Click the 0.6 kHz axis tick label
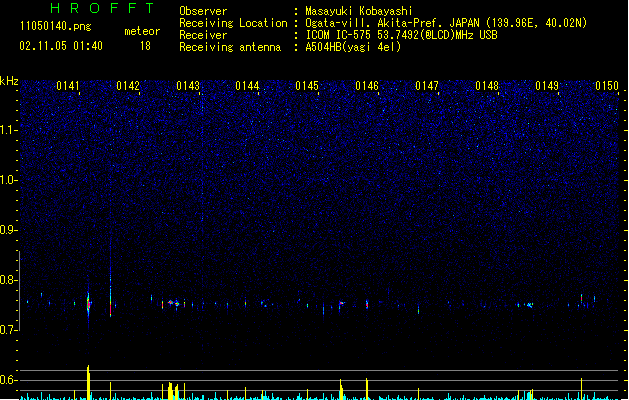The height and width of the screenshot is (400, 629). point(9,380)
